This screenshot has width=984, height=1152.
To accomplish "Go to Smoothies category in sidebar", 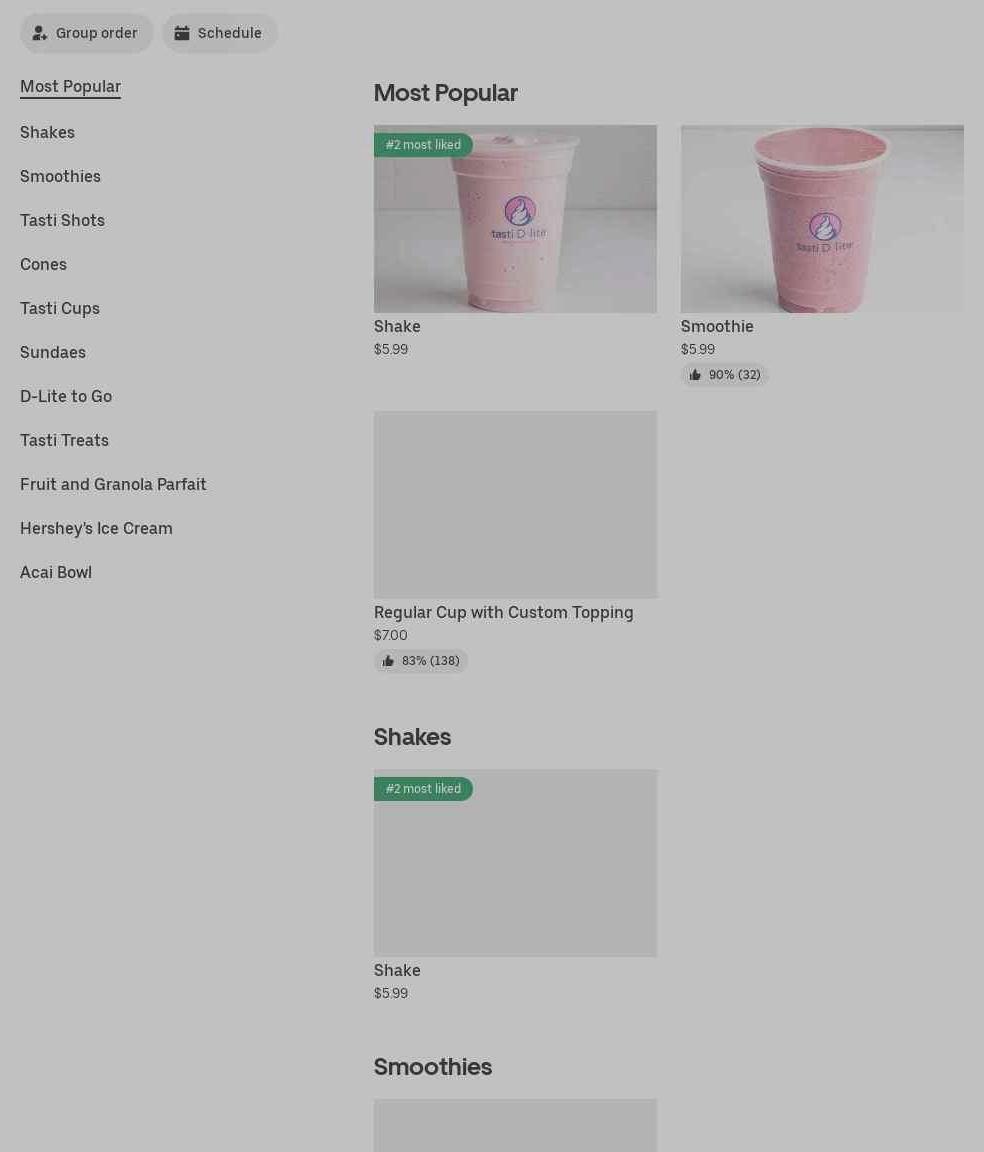I will [60, 176].
